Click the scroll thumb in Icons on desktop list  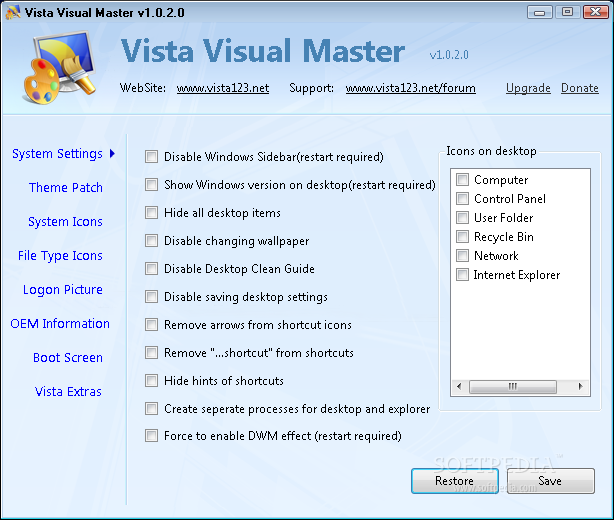point(513,387)
